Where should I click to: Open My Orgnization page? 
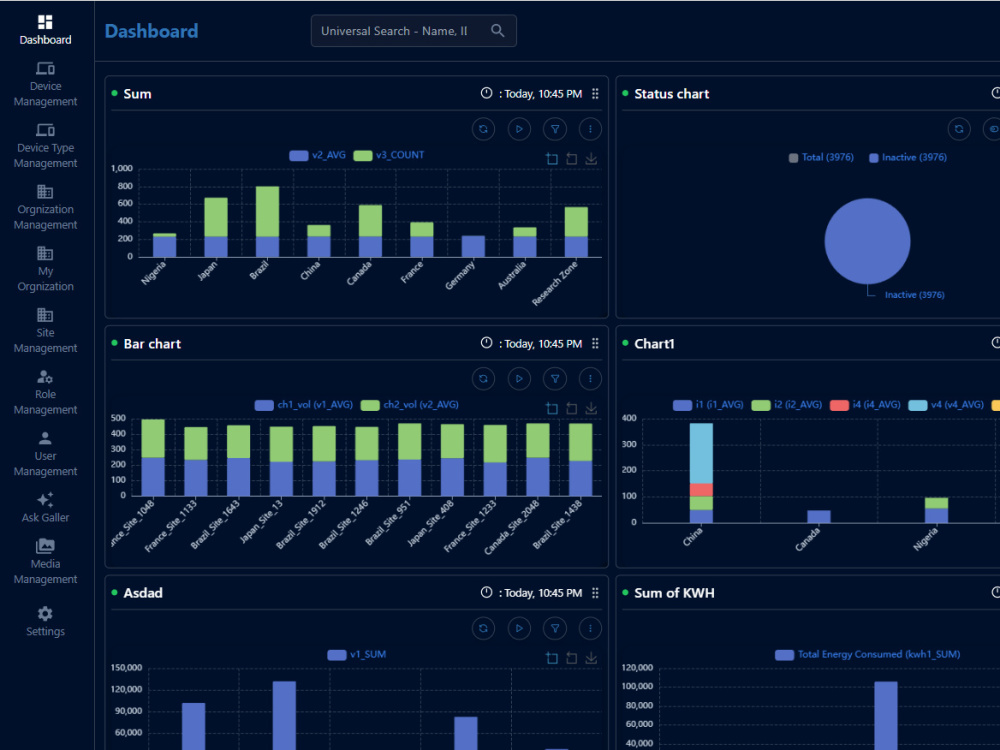pos(45,270)
